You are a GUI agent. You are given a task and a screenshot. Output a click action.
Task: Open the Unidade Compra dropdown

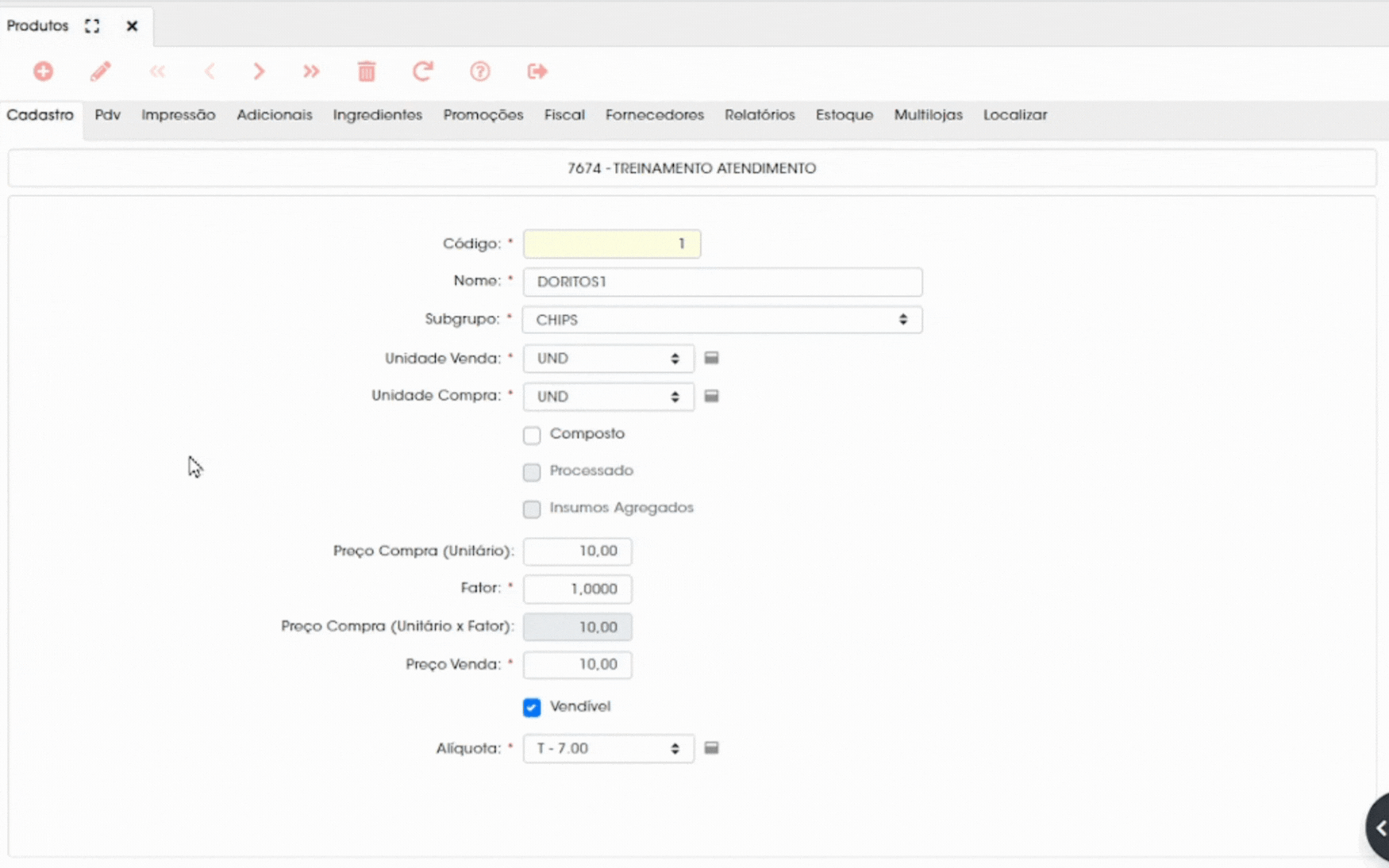click(x=608, y=397)
